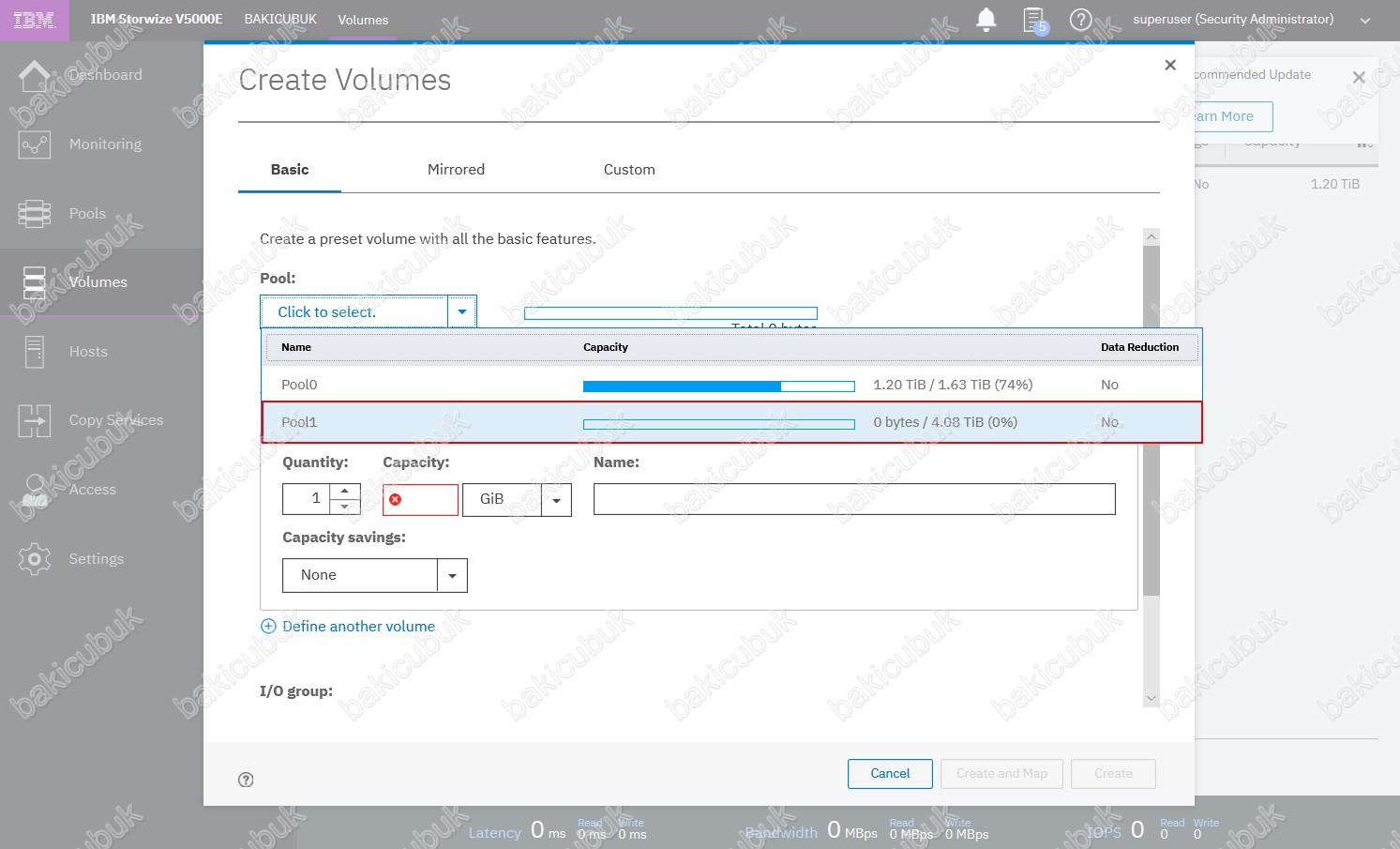The width and height of the screenshot is (1400, 849).
Task: Expand the GiB capacity unit dropdown
Action: click(x=556, y=500)
